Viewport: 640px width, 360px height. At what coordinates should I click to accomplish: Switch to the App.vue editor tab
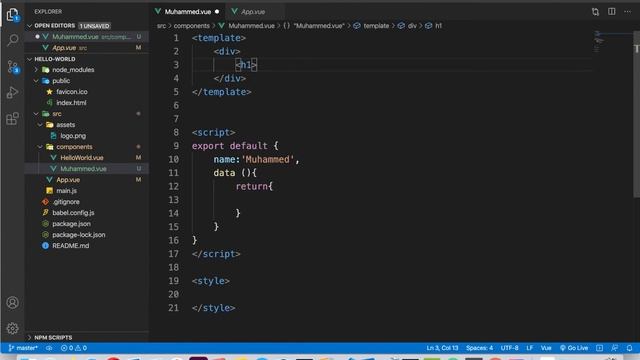coord(253,12)
